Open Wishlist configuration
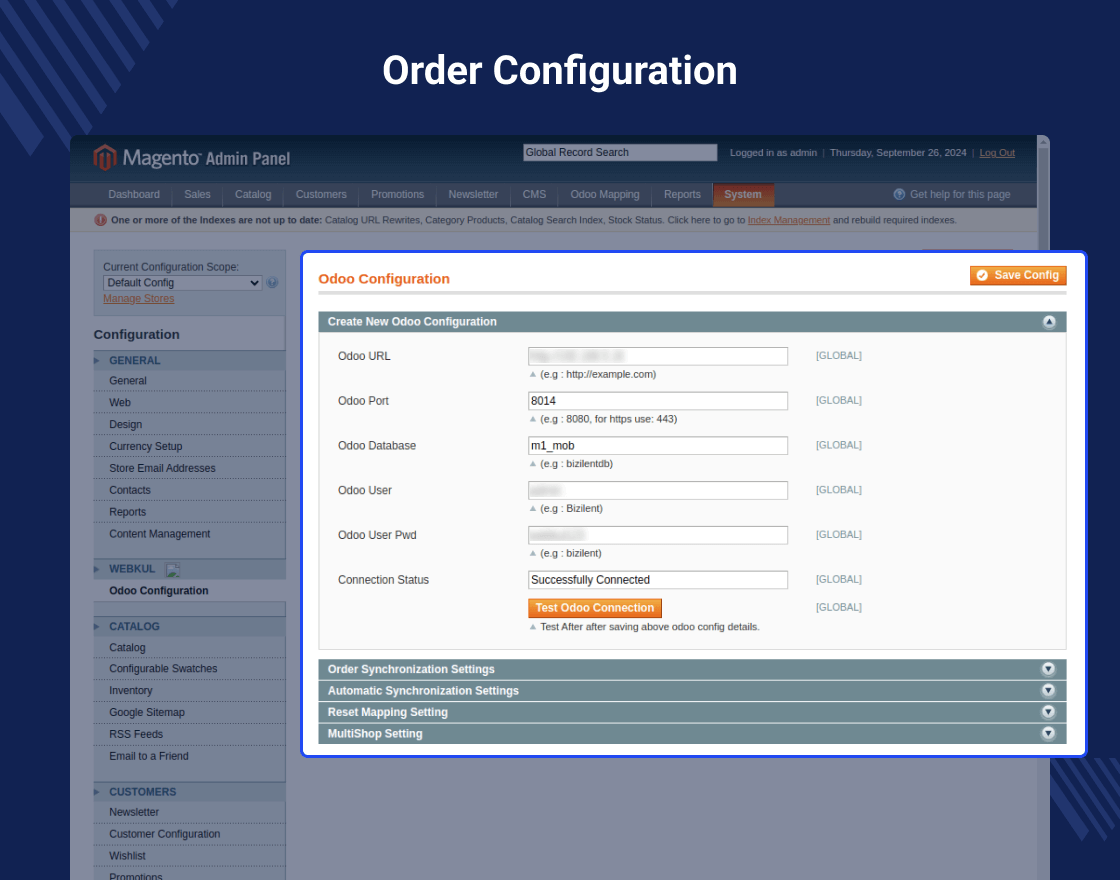1120x880 pixels. coord(127,856)
